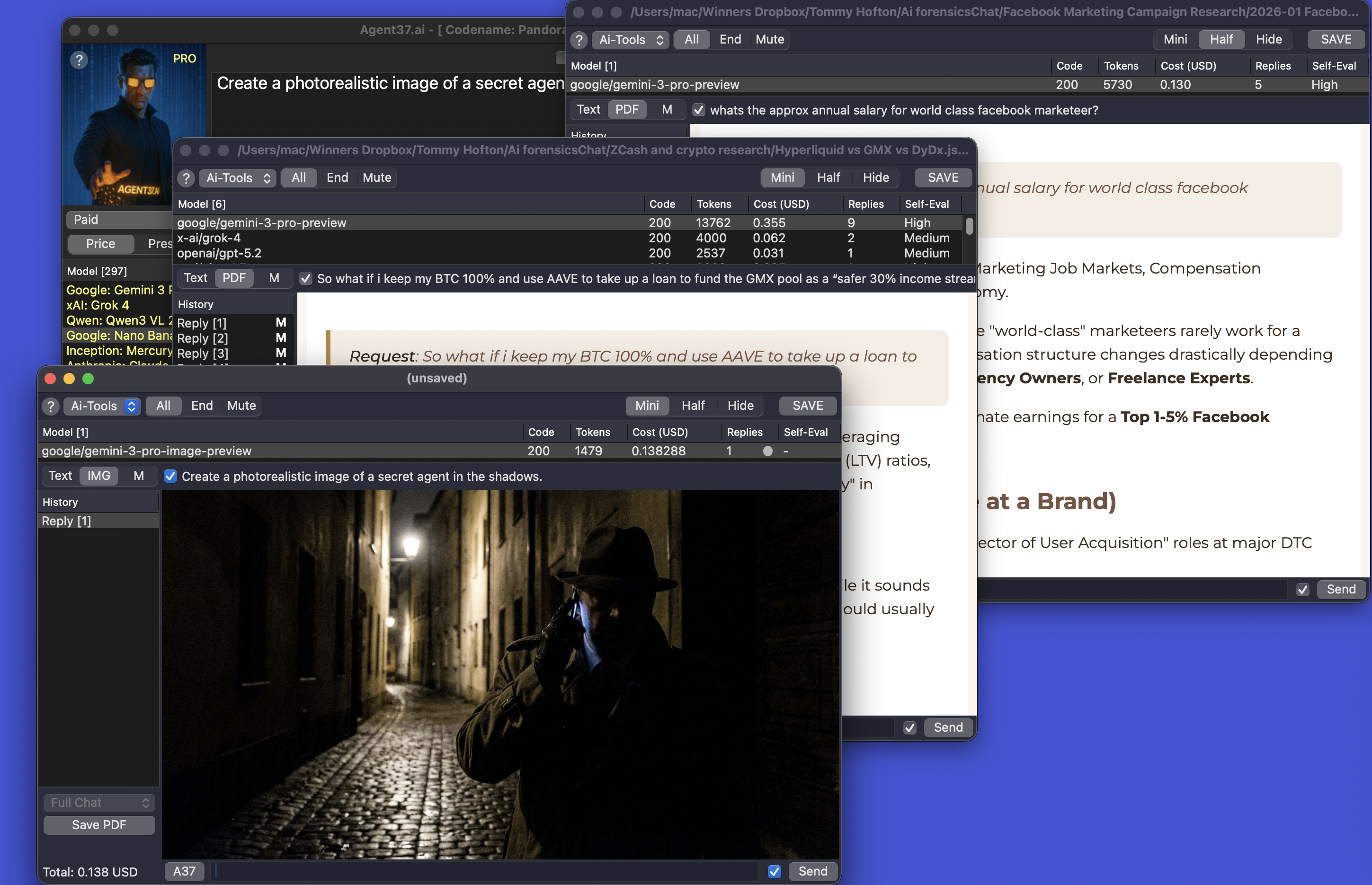This screenshot has width=1372, height=885.
Task: Click the gray status dot in Self-Eval column
Action: 767,451
